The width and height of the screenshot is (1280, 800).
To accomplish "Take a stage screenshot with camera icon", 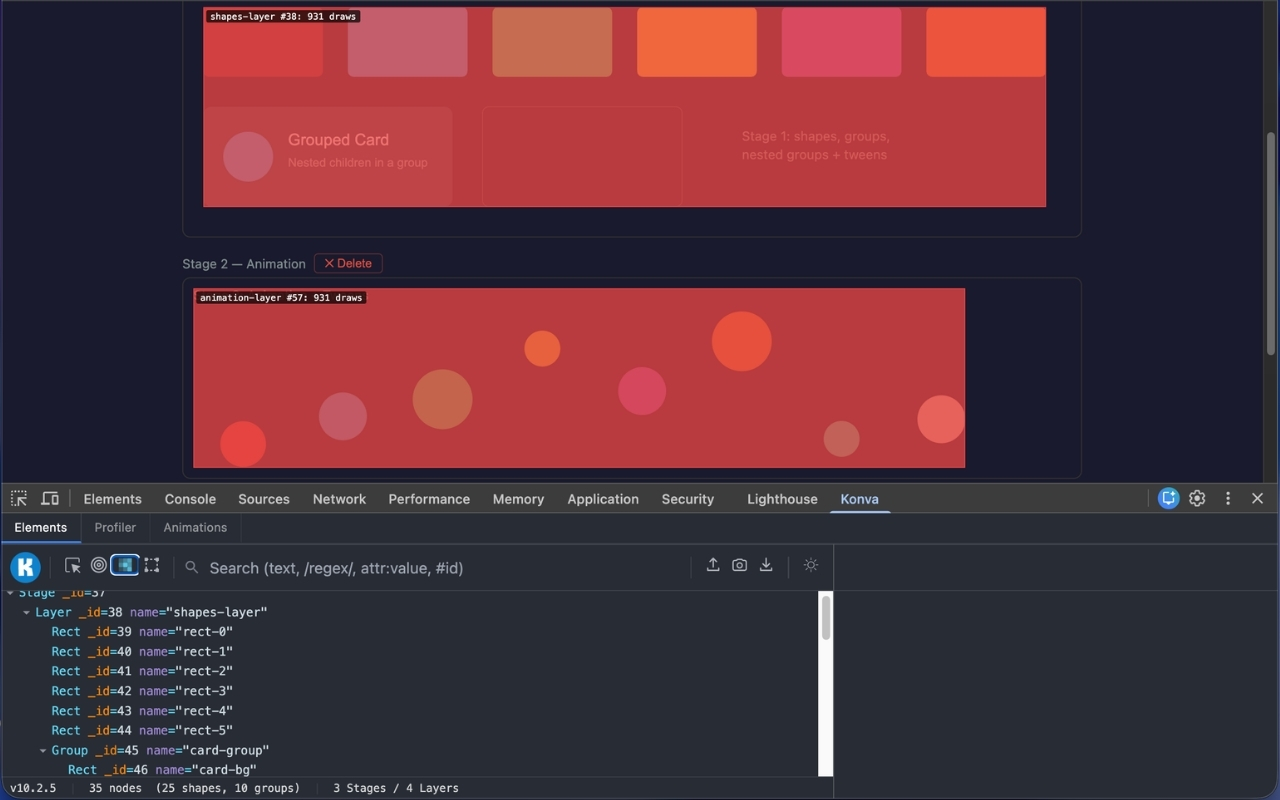I will (739, 565).
